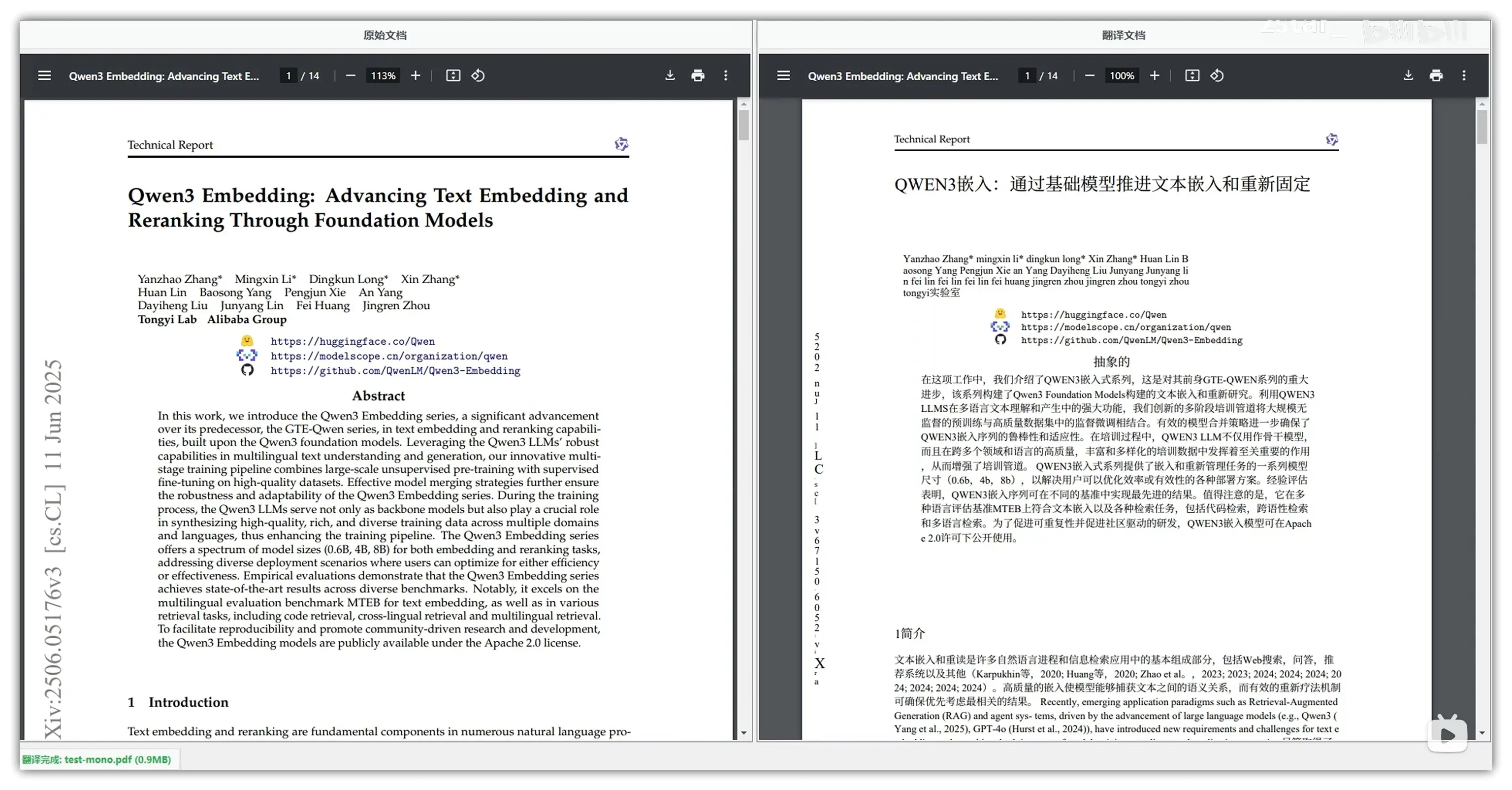Screen dimensions: 1512x790
Task: Click the Abstract heading in original document
Action: tap(379, 396)
